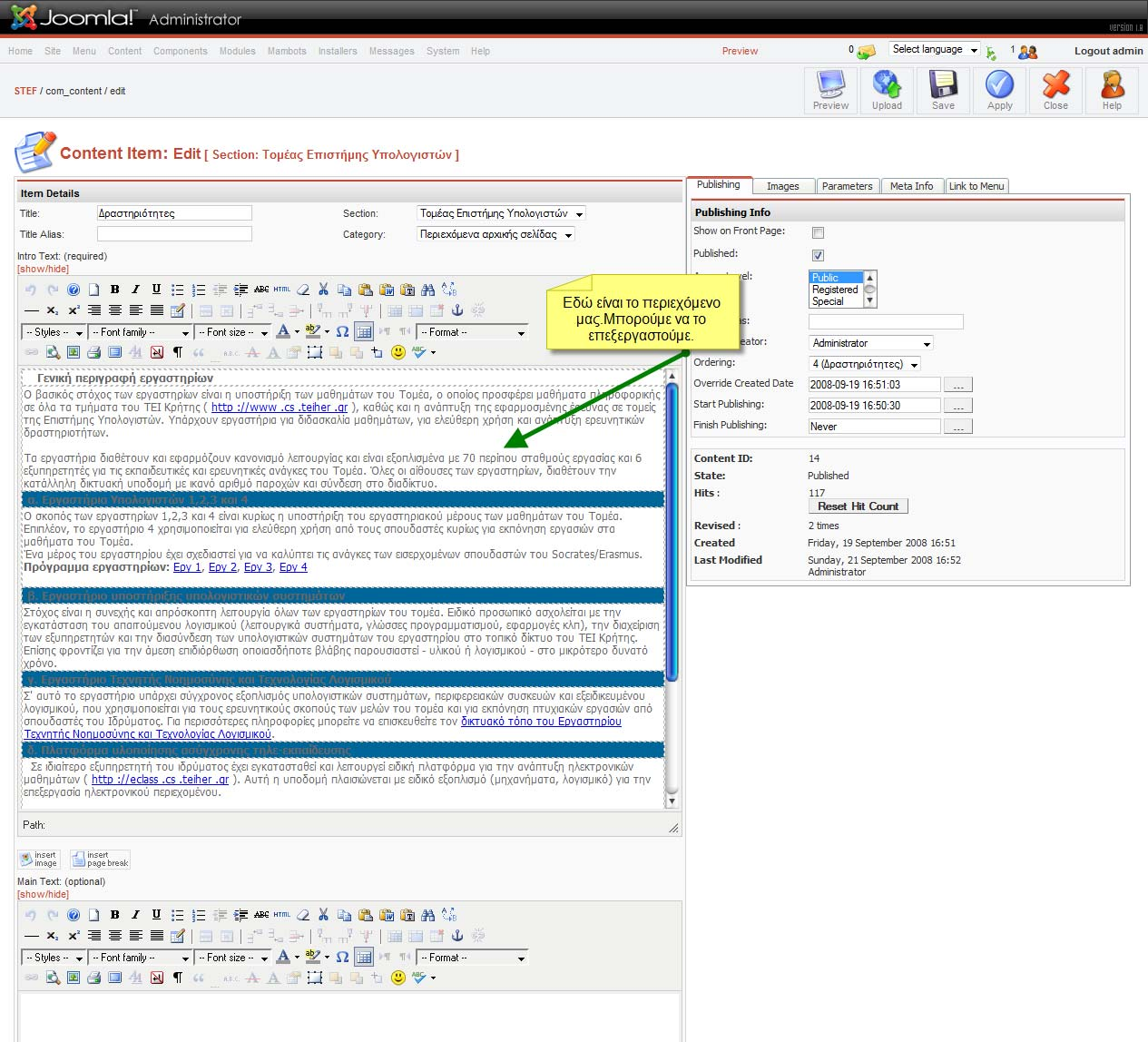Click the Save toolbar button
Image resolution: width=1148 pixels, height=1042 pixels.
[943, 90]
